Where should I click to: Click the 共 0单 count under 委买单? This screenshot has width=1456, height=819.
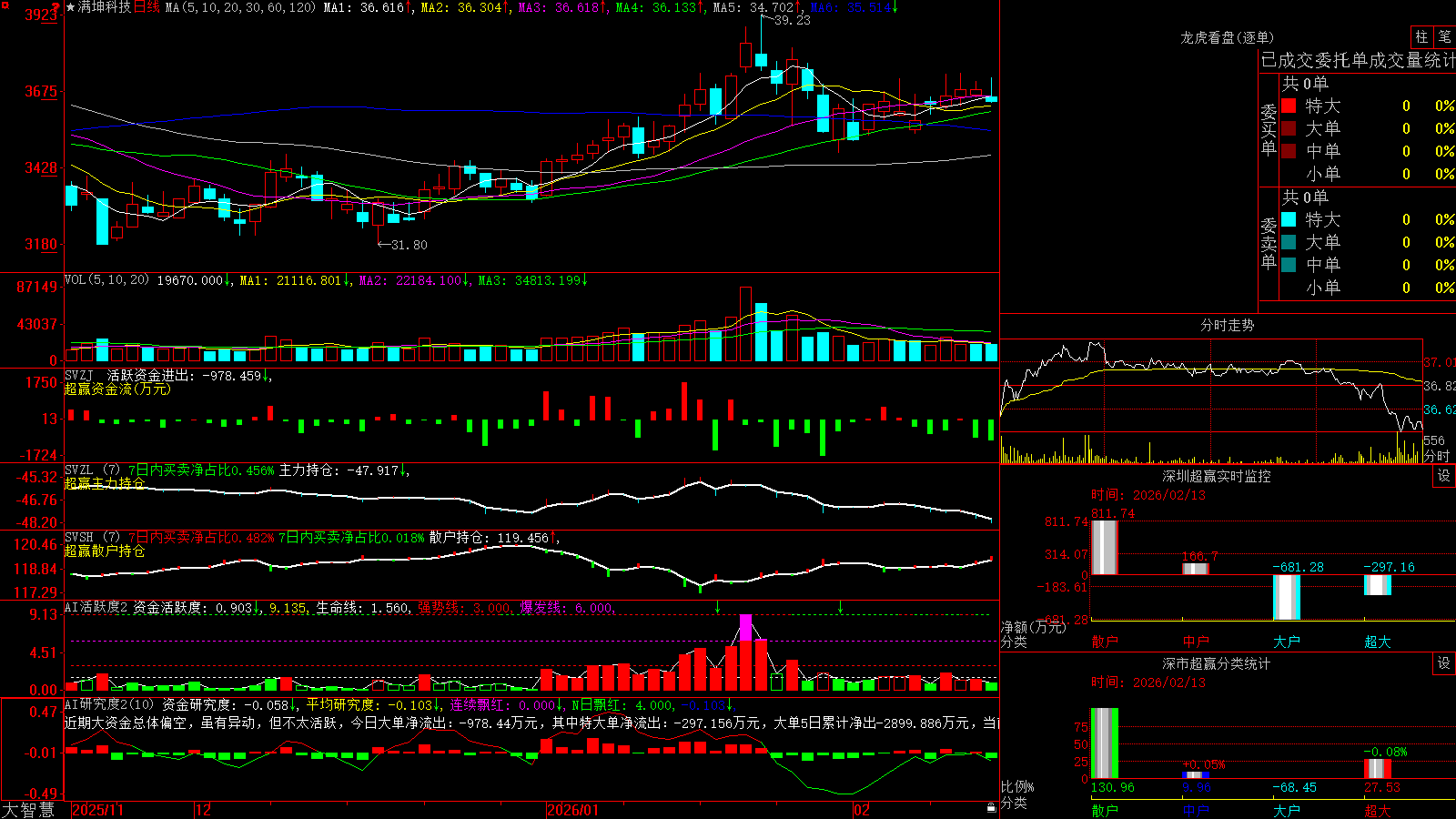tap(1305, 84)
